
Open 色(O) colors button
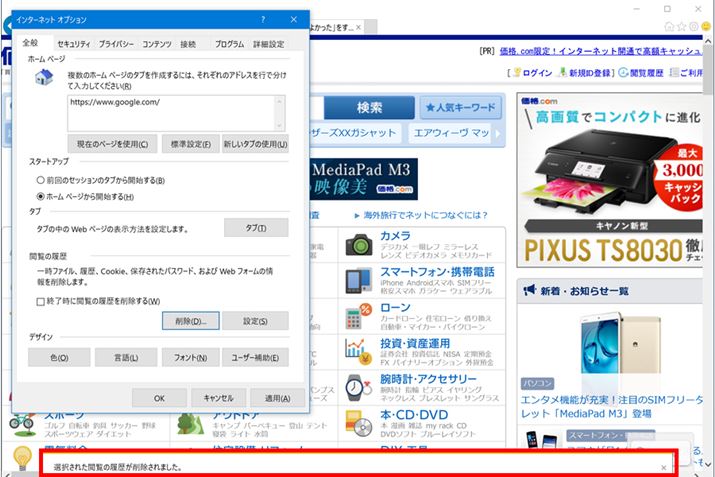point(59,358)
